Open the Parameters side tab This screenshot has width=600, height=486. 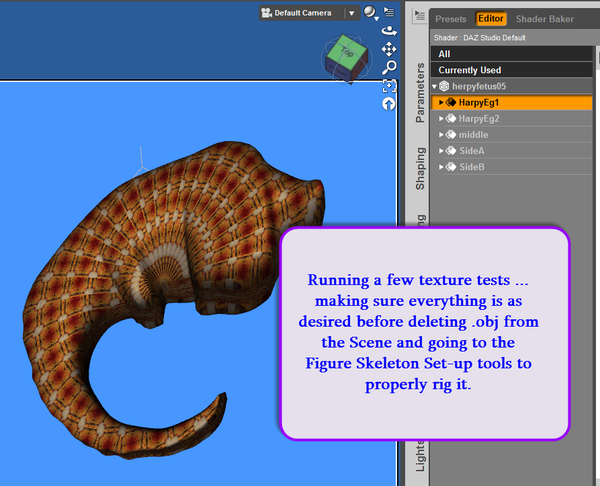point(420,92)
